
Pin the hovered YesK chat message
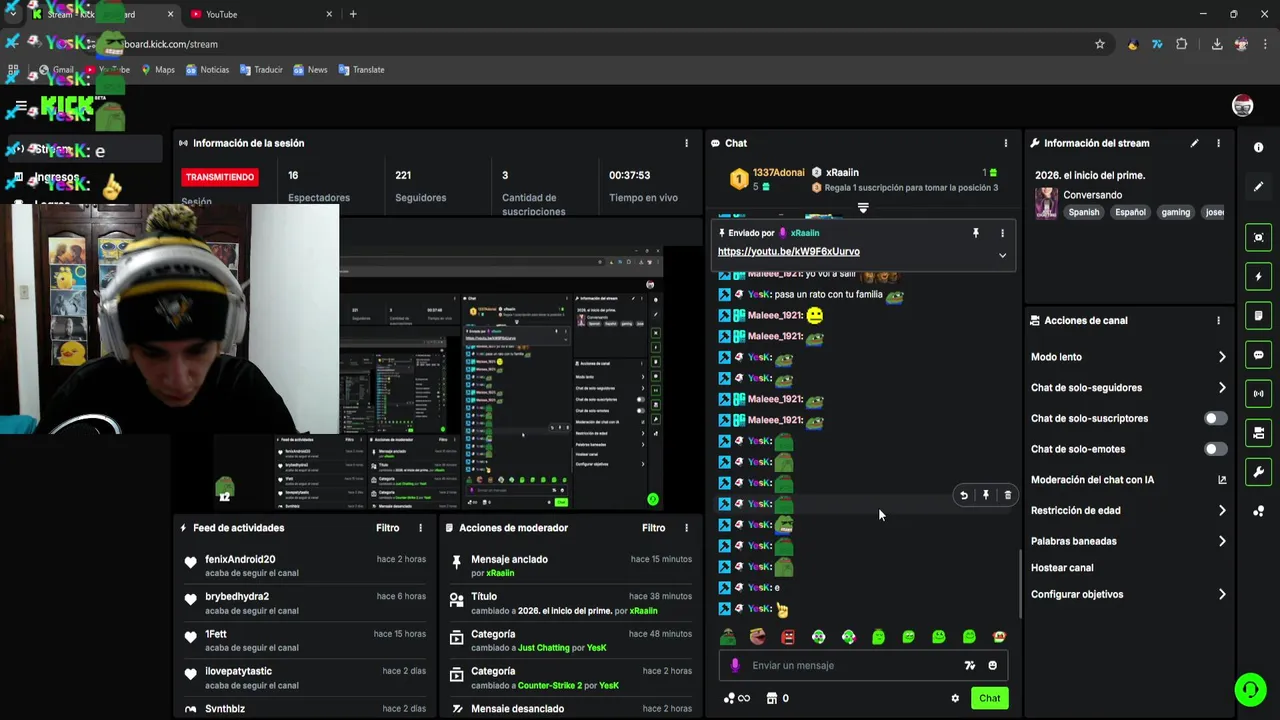click(986, 495)
